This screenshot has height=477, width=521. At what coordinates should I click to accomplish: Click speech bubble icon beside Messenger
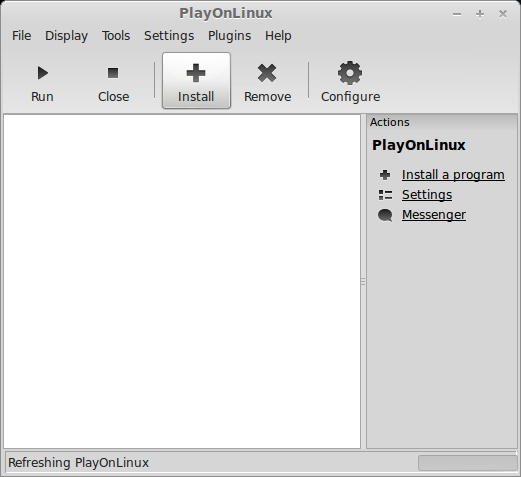pos(385,215)
